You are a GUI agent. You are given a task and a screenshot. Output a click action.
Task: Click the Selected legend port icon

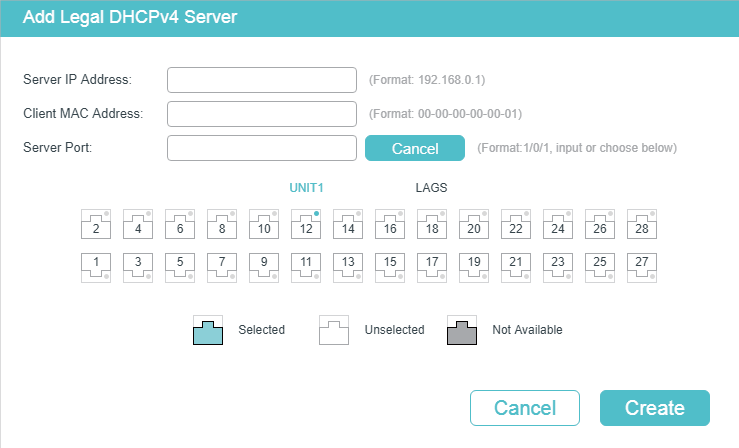(x=208, y=330)
